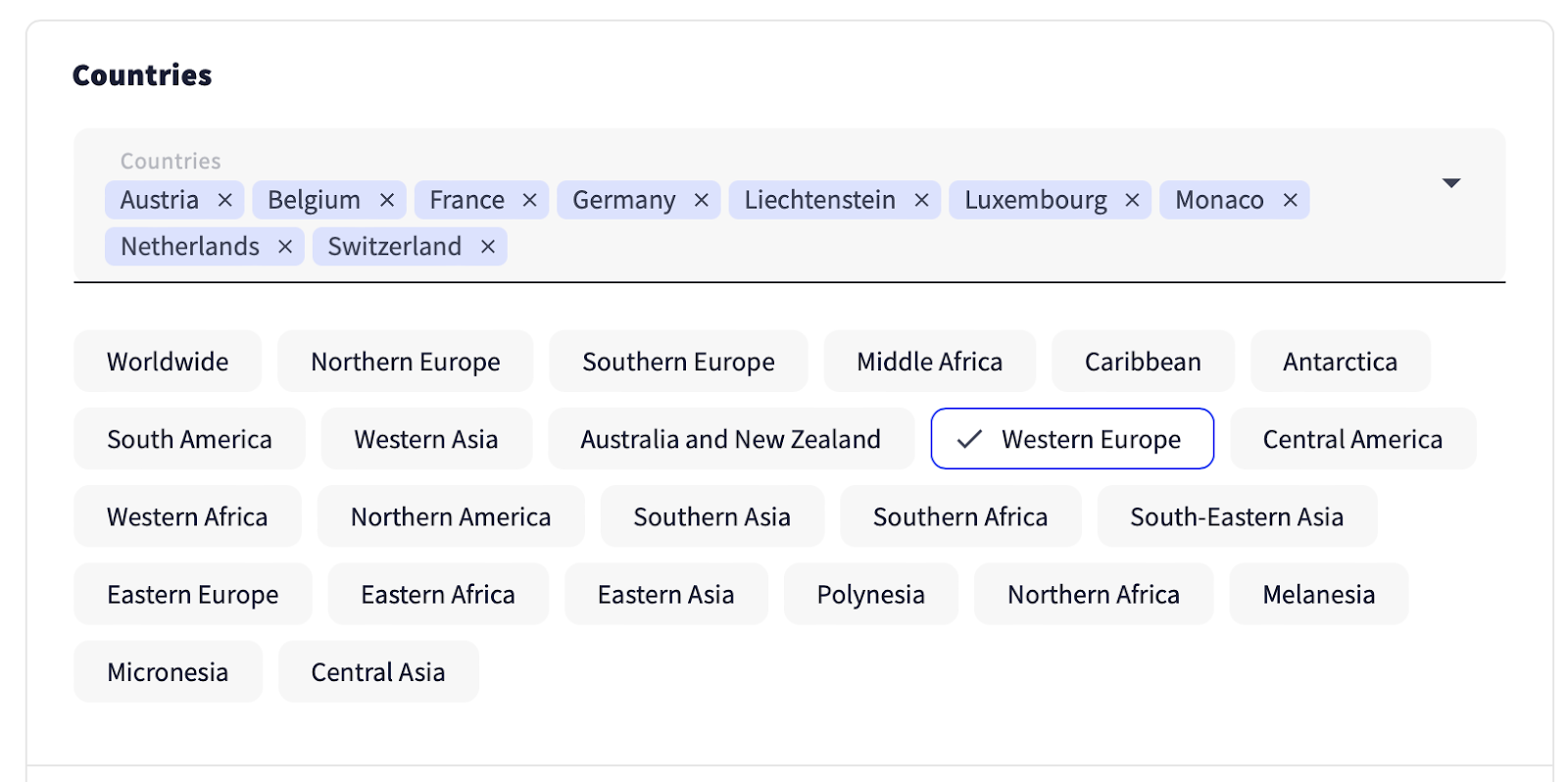The image size is (1568, 782).
Task: Dismiss the Monaco chip
Action: pos(1290,200)
